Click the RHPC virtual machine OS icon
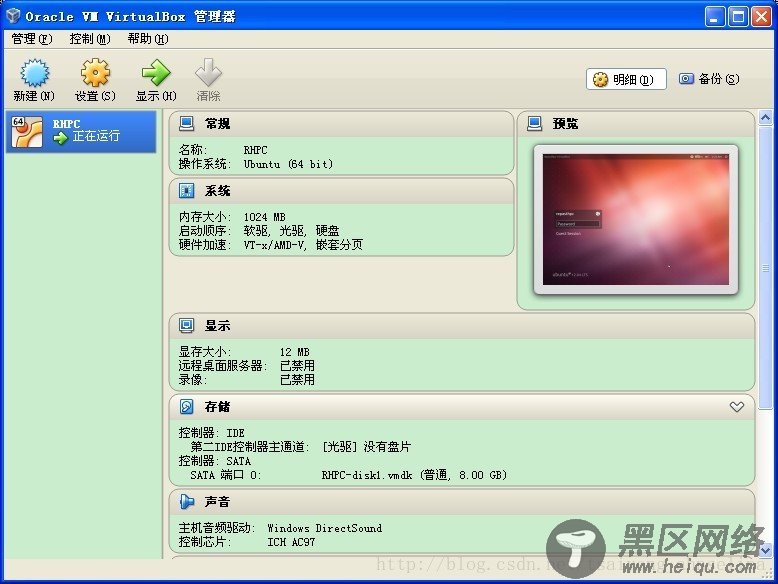778x584 pixels. pos(27,131)
